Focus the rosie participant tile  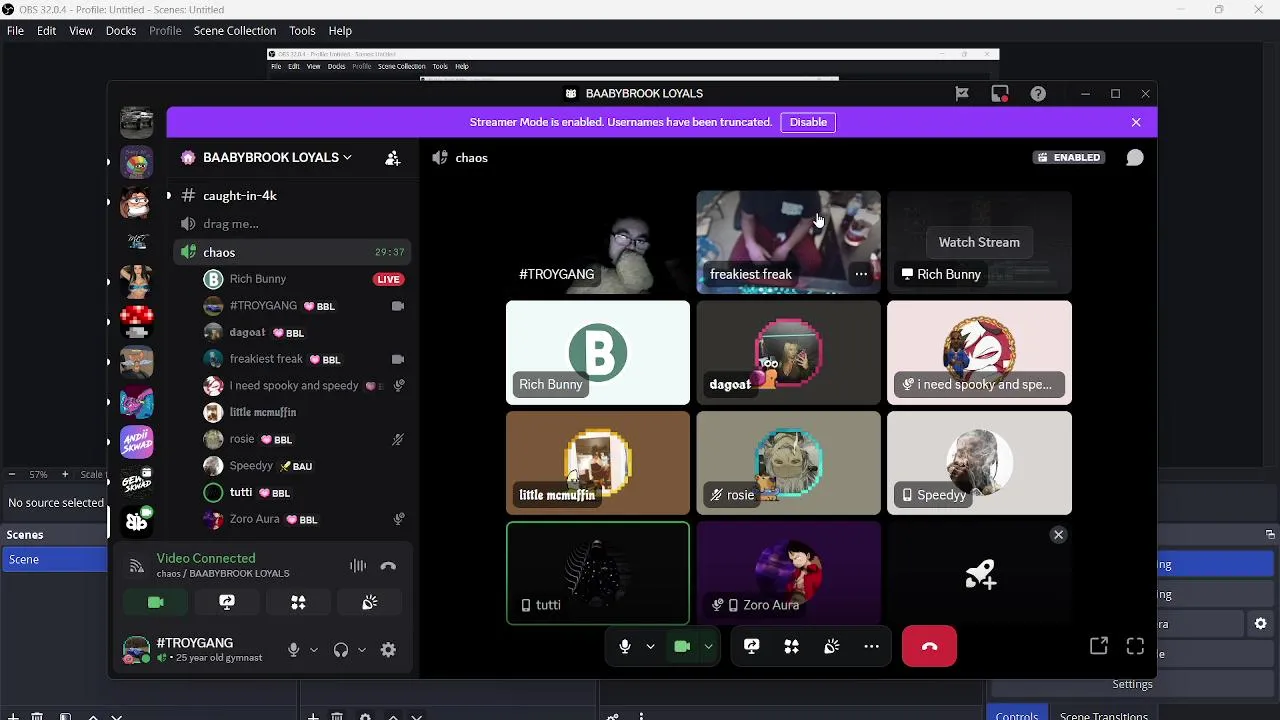pos(788,463)
